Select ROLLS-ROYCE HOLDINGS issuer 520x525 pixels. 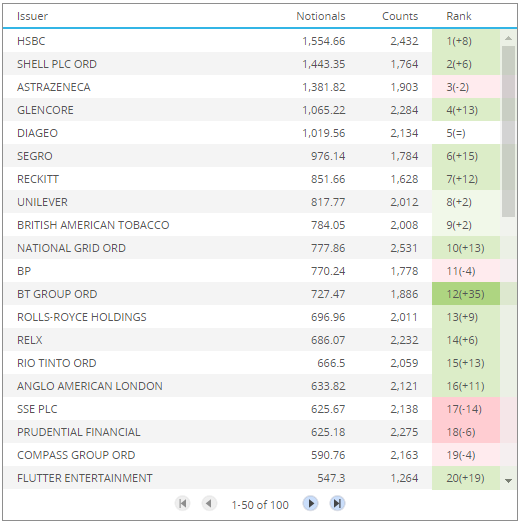(82, 317)
